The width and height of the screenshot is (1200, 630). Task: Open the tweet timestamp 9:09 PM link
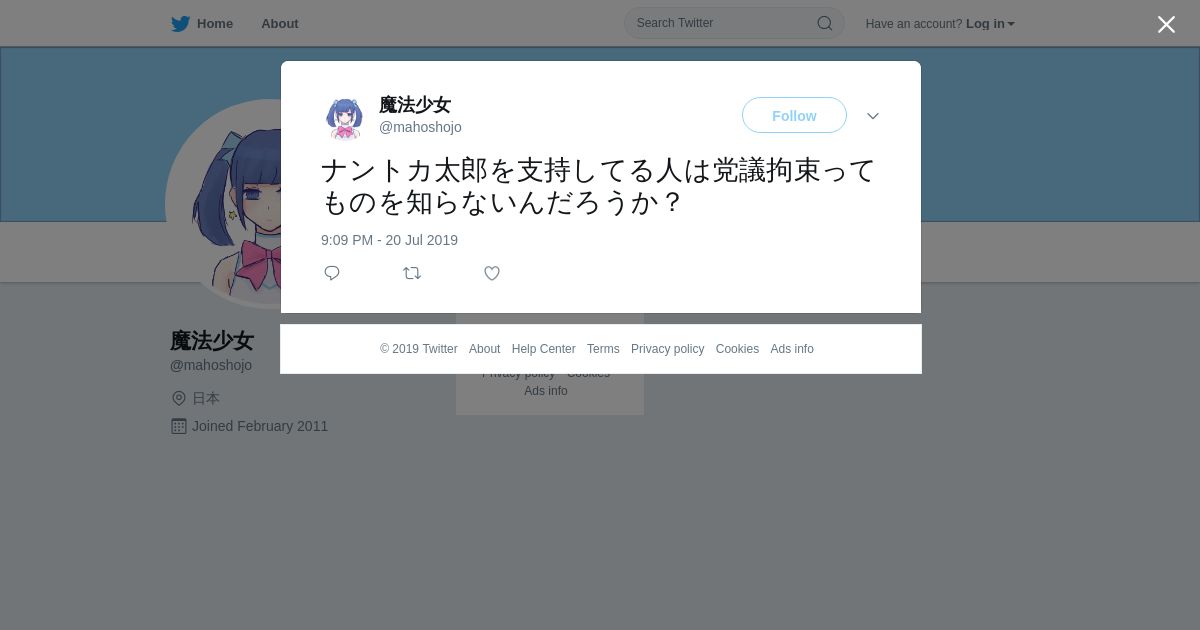click(389, 240)
